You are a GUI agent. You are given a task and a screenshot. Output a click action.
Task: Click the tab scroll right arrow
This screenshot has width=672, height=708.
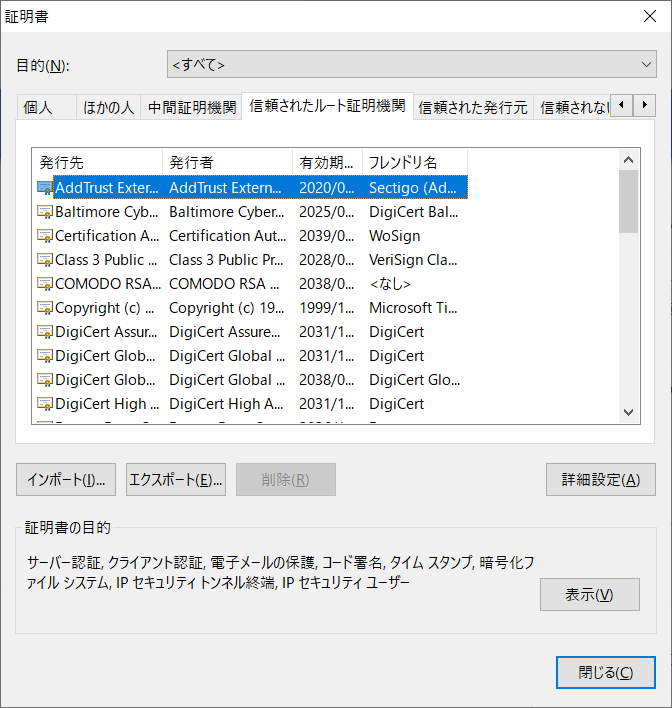644,105
